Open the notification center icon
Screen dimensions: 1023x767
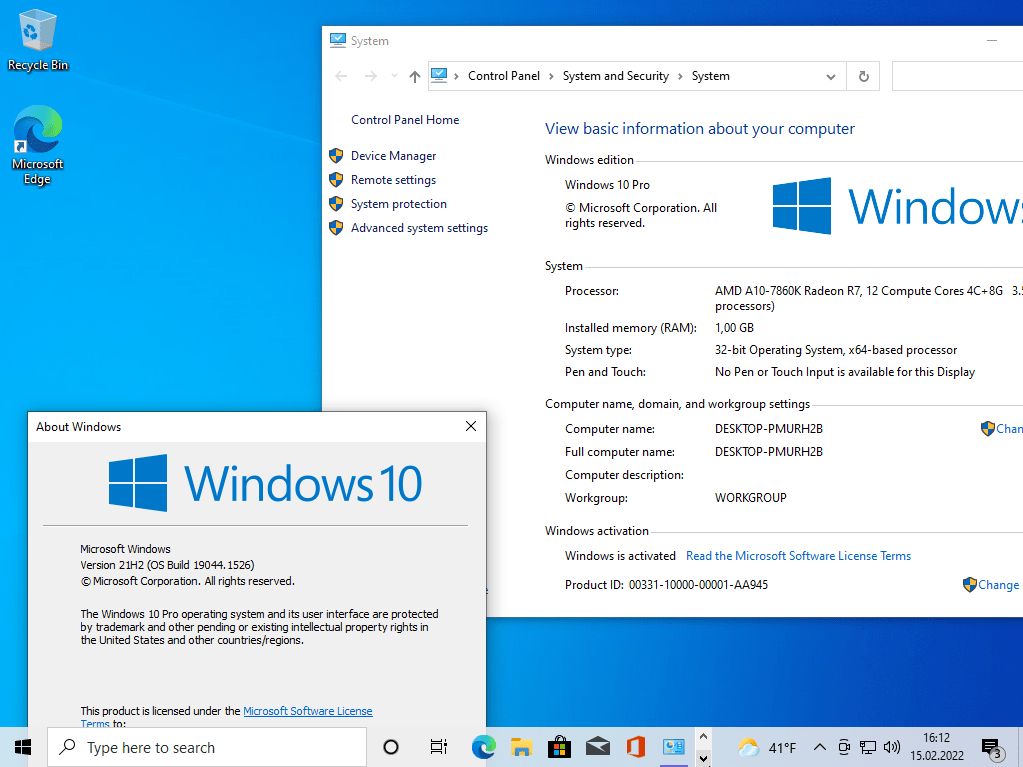point(992,749)
